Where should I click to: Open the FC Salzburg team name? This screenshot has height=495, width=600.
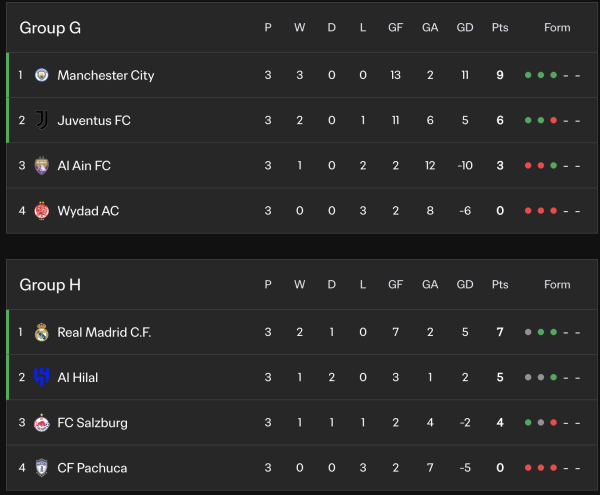click(x=92, y=423)
